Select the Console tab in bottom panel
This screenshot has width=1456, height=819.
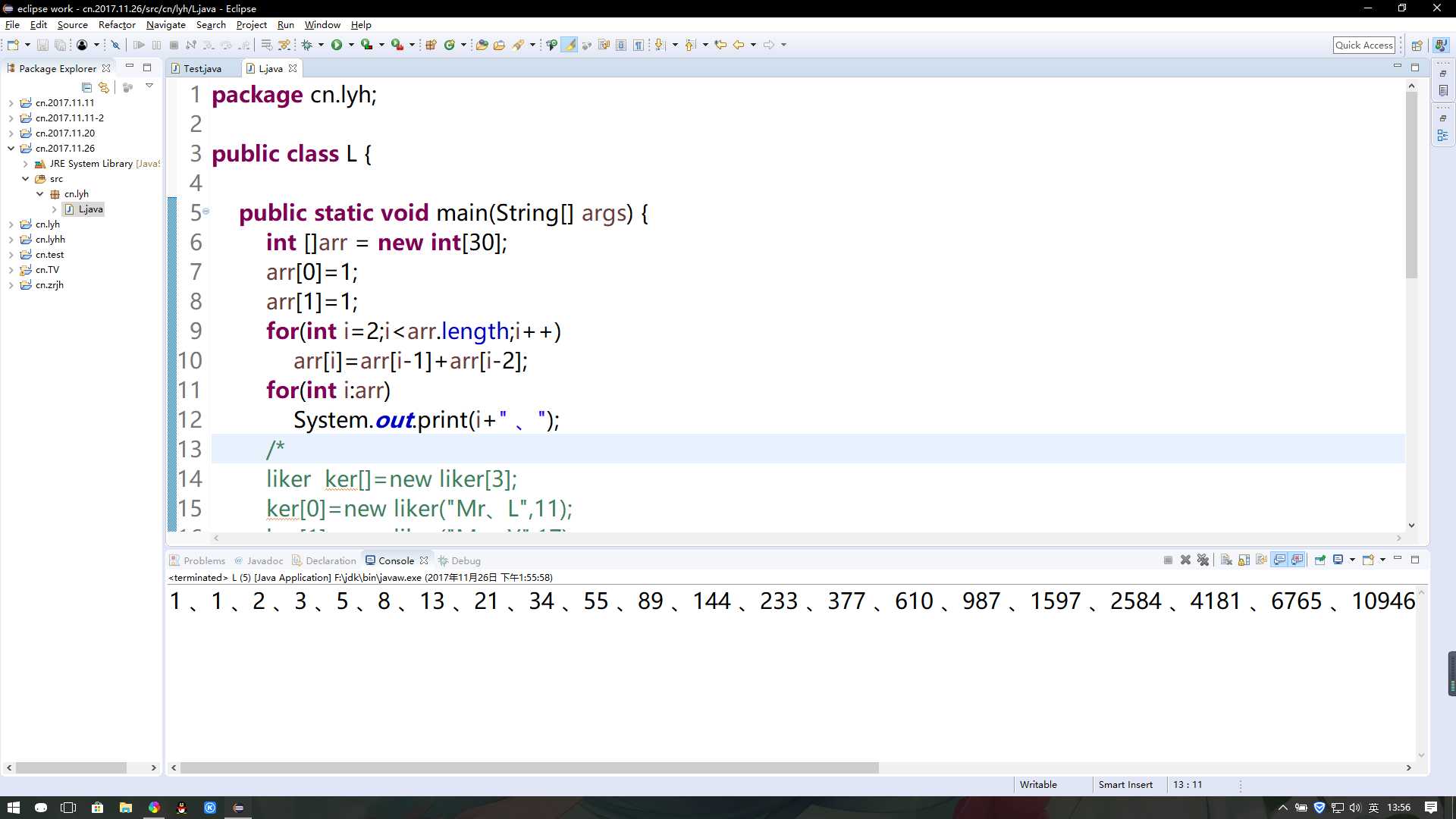tap(396, 560)
